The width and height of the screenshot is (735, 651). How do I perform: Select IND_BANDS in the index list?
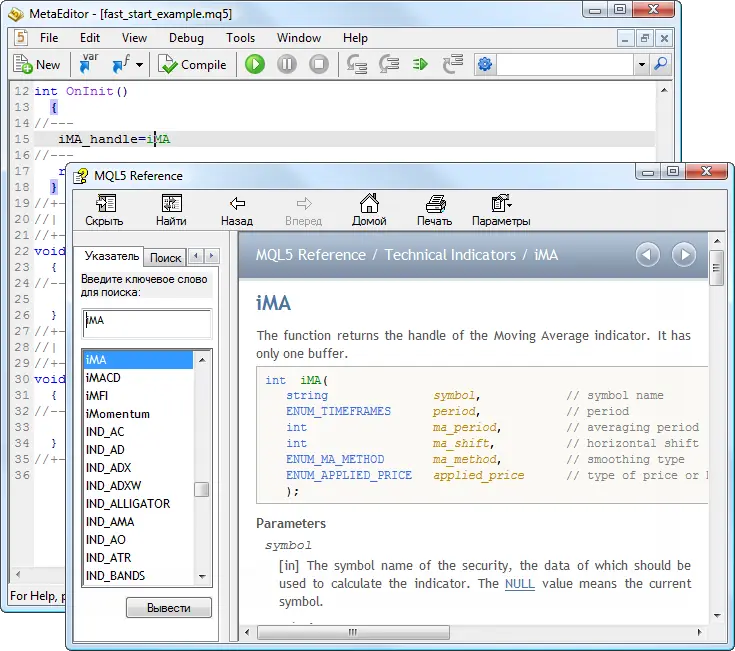click(x=139, y=576)
